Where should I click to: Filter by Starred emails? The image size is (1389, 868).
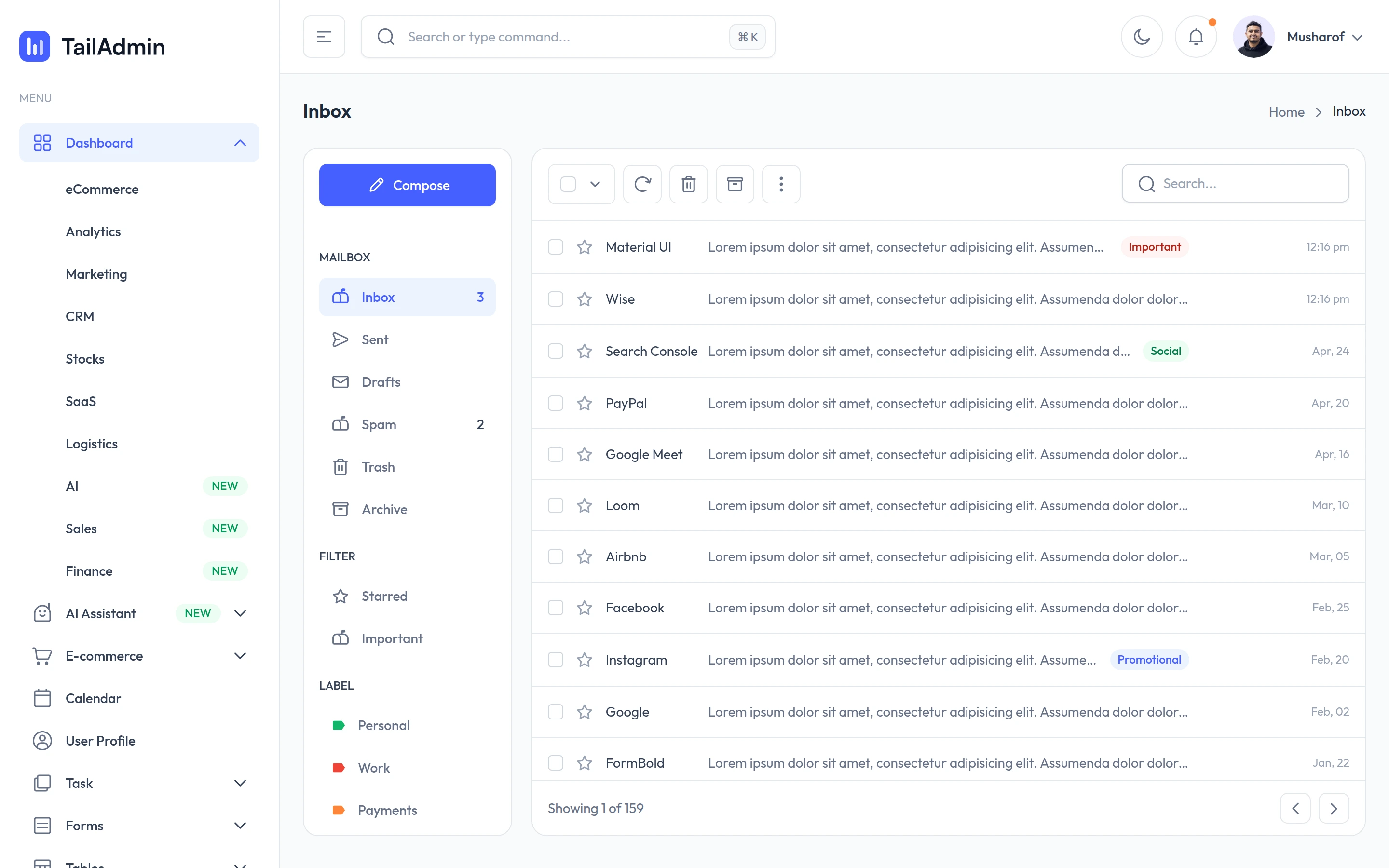pos(407,596)
